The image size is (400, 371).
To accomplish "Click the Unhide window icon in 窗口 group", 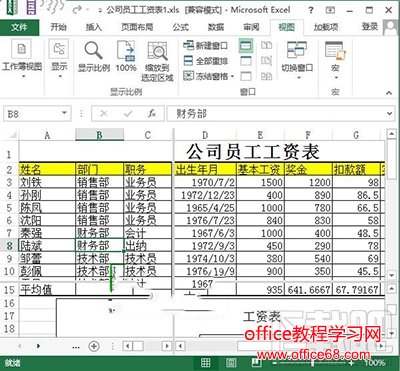I will (246, 76).
